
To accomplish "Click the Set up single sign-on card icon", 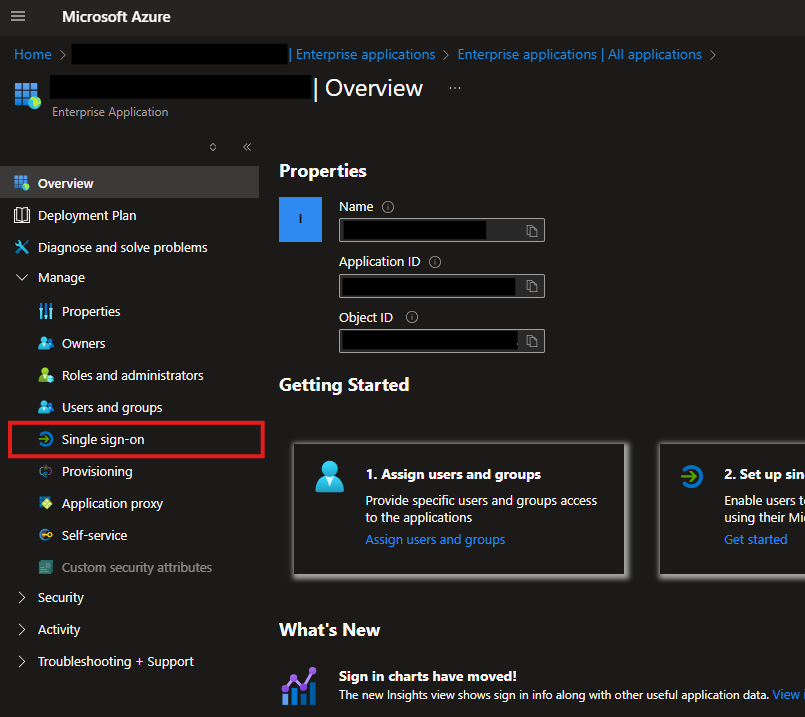I will [692, 476].
